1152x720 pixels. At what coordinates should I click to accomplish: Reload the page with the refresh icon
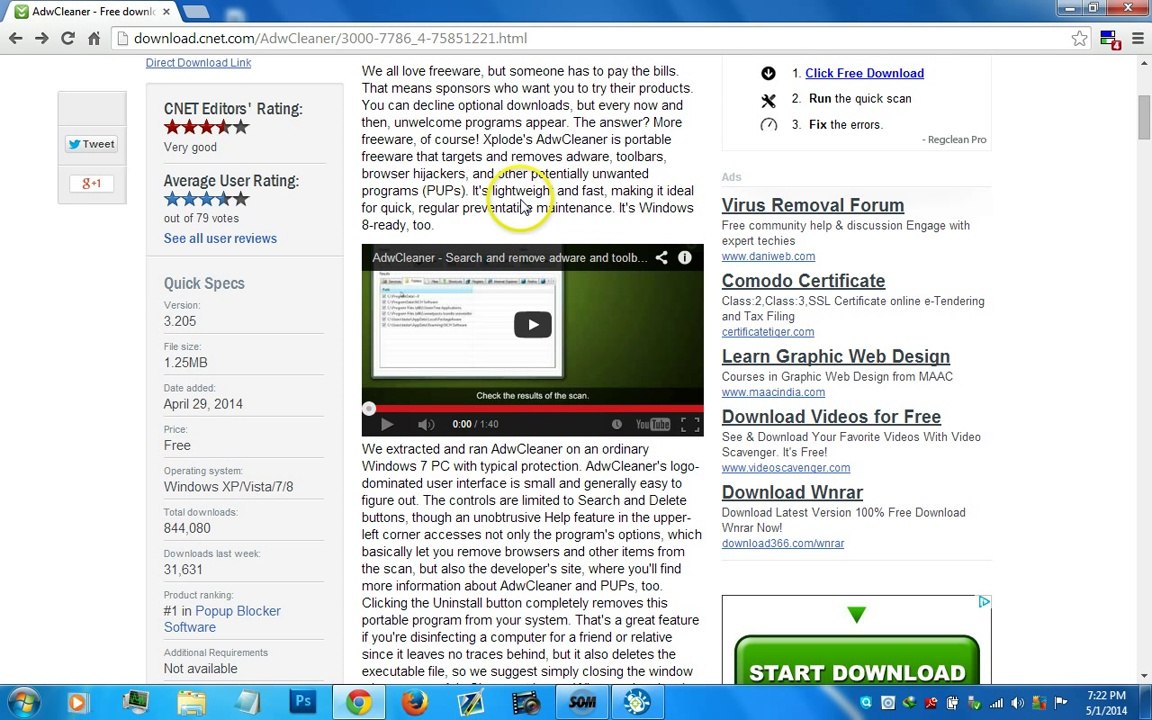point(68,38)
